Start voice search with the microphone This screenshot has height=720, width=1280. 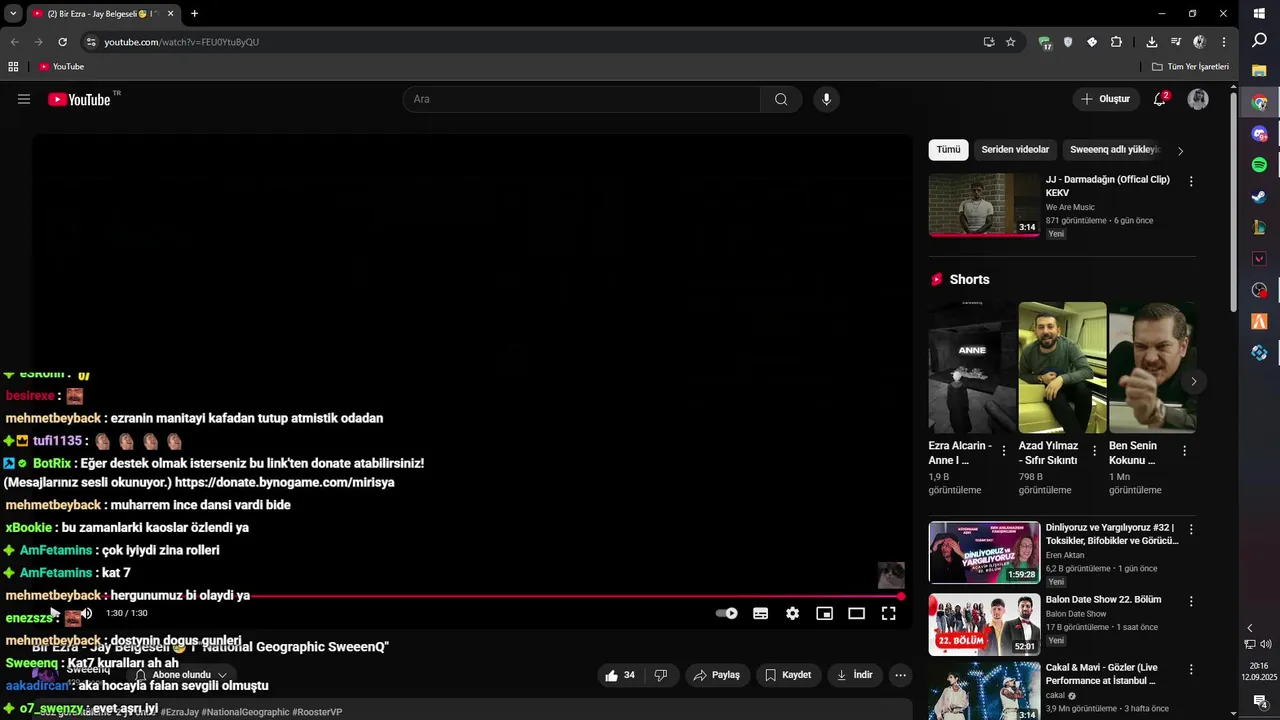(x=826, y=99)
